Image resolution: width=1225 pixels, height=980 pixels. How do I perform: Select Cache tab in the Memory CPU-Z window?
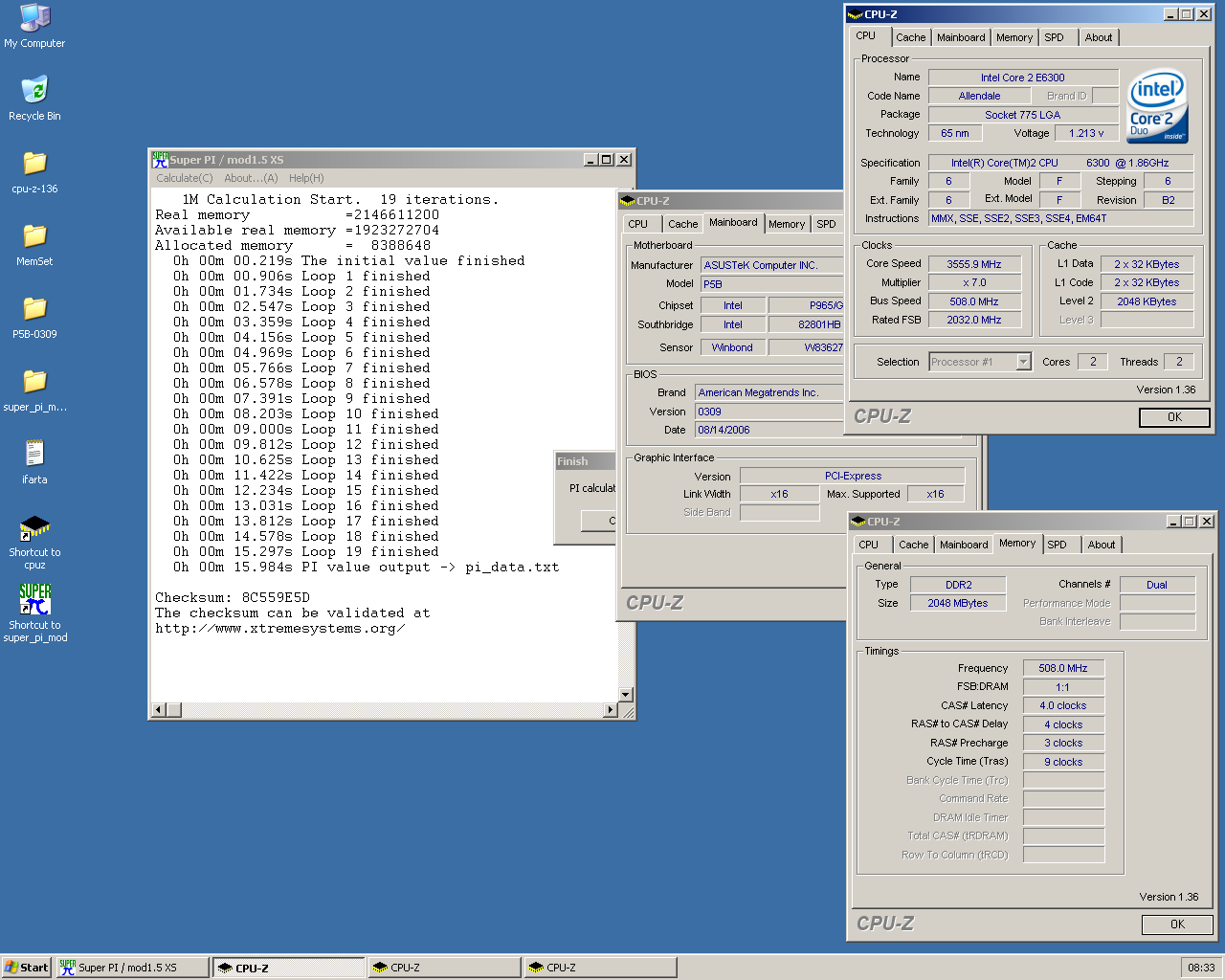coord(914,545)
